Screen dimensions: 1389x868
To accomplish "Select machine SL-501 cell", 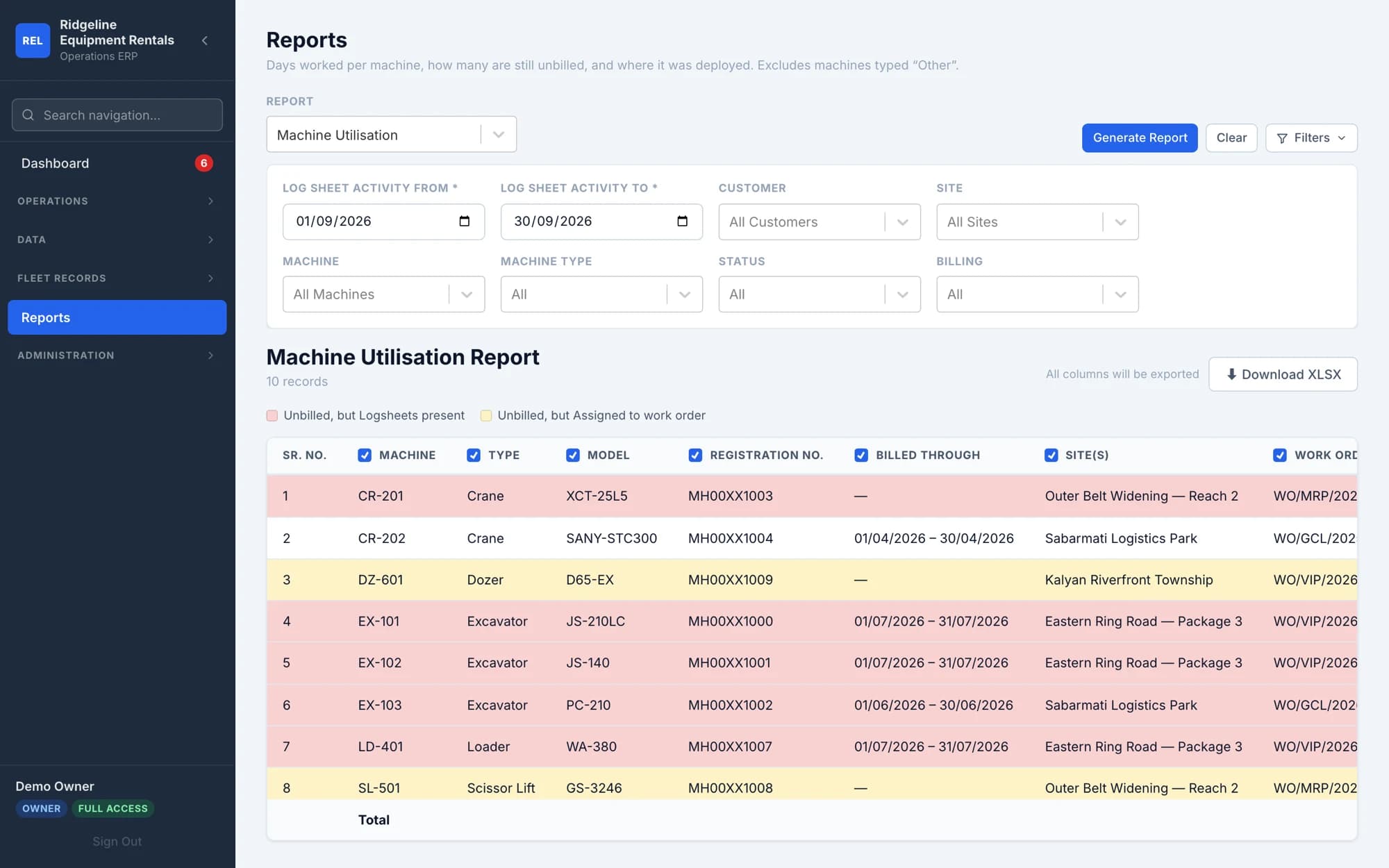I will pos(379,788).
